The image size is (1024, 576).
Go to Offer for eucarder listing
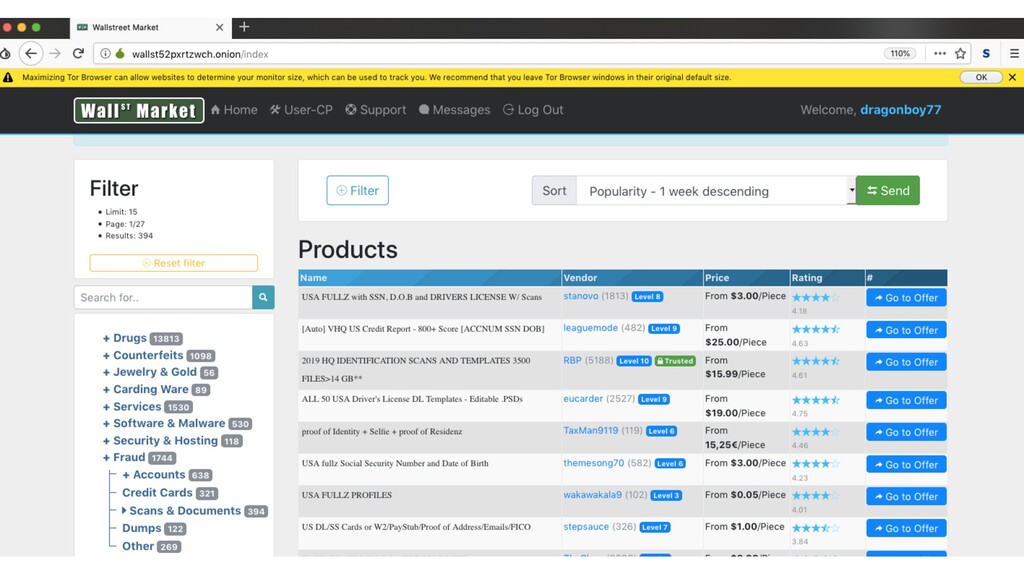tap(906, 400)
